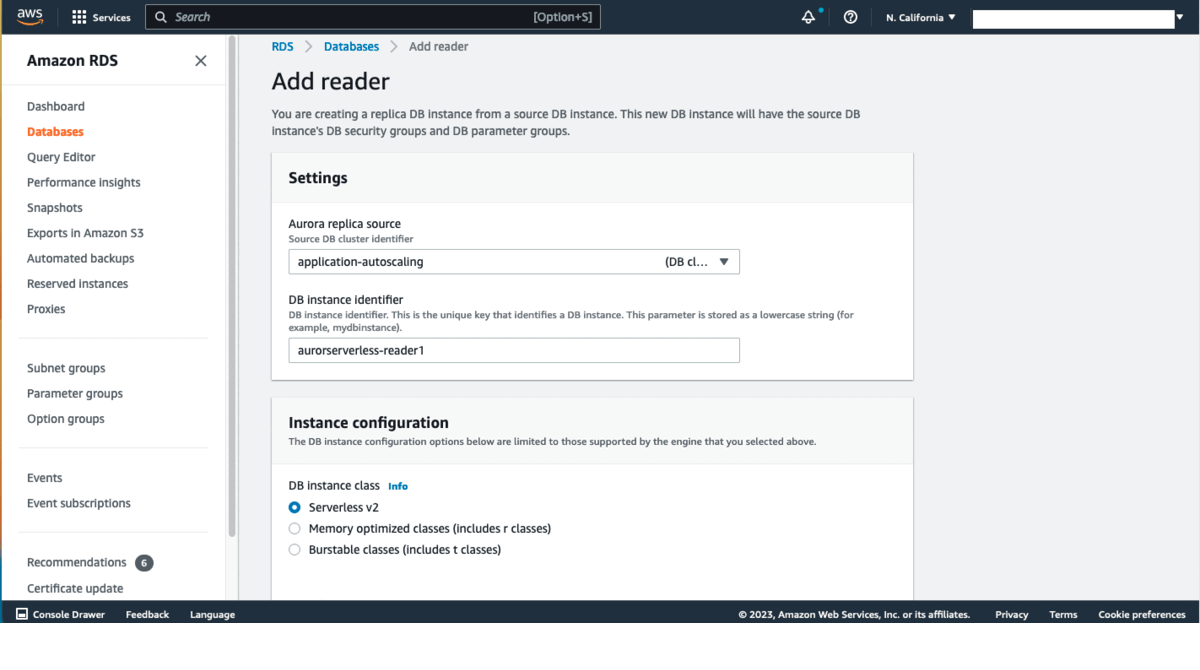The width and height of the screenshot is (1200, 670).
Task: Click the Services label in top bar
Action: tap(112, 17)
